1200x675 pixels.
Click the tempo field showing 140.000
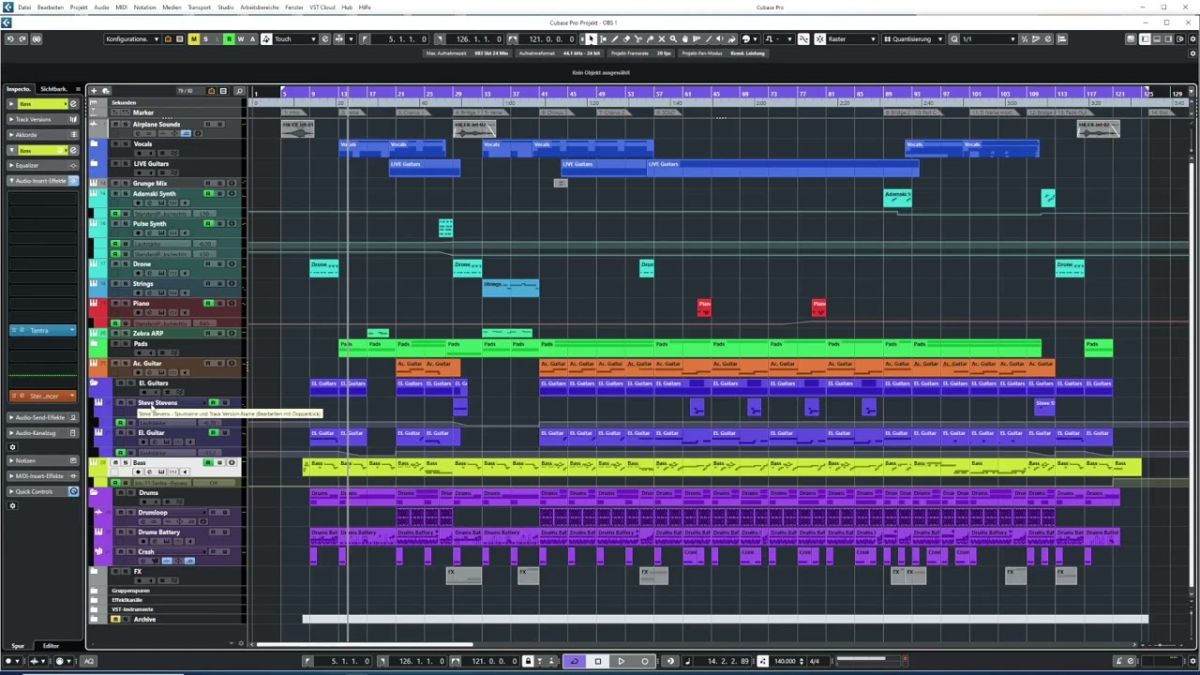787,661
